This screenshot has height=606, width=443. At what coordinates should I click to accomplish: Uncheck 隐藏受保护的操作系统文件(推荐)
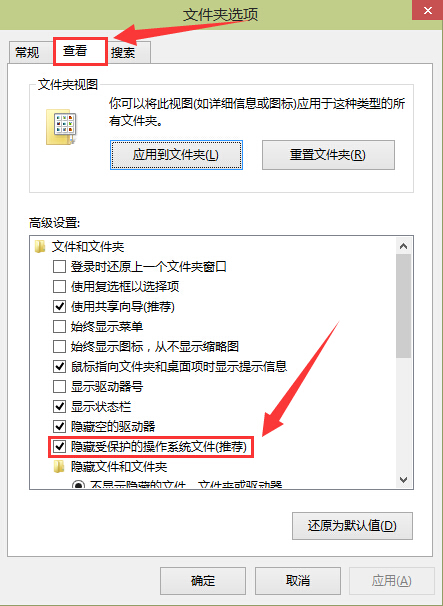pos(59,447)
